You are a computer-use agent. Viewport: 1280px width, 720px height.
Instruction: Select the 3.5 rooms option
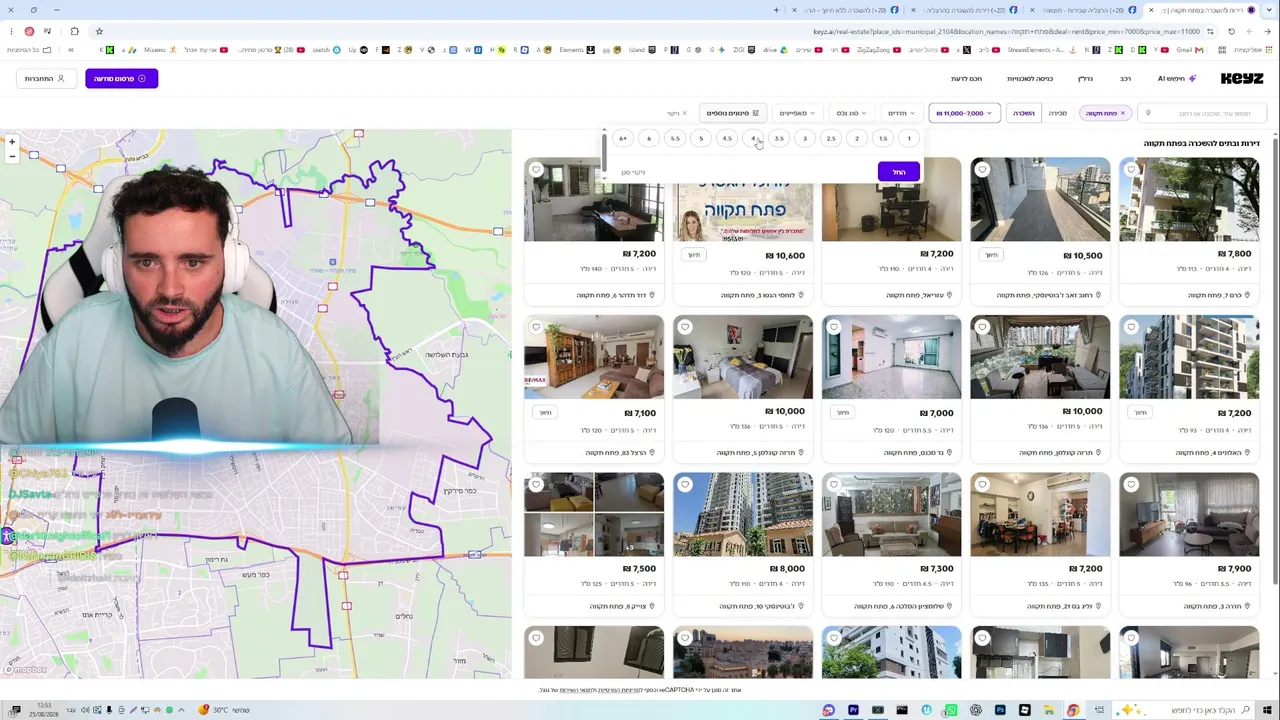[x=779, y=139]
